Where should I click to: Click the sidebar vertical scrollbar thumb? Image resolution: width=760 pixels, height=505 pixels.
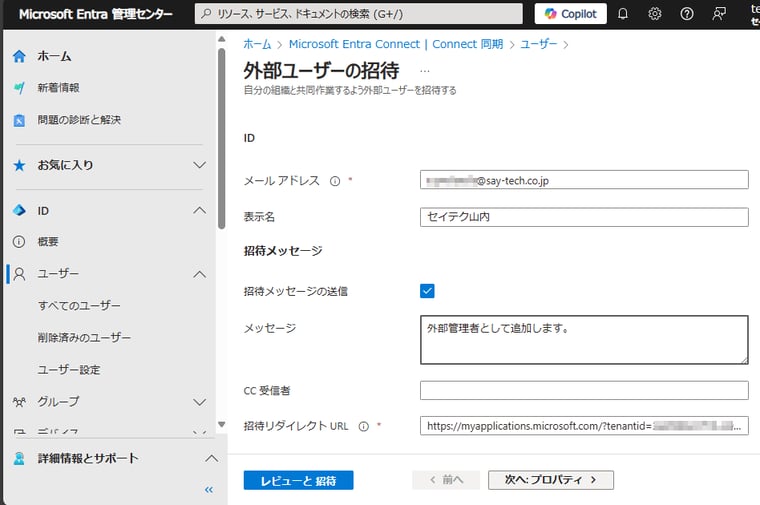(x=222, y=138)
